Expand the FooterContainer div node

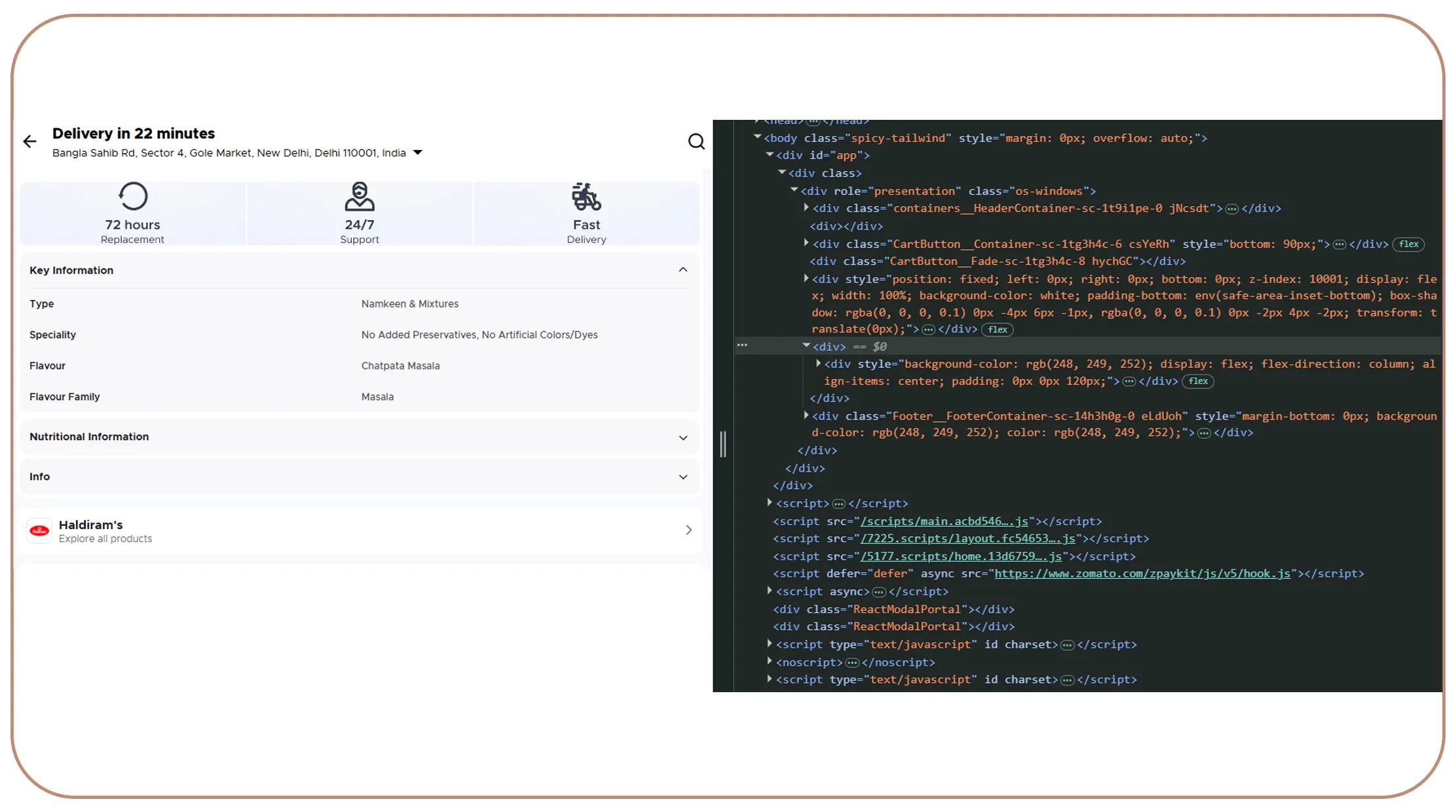(806, 415)
